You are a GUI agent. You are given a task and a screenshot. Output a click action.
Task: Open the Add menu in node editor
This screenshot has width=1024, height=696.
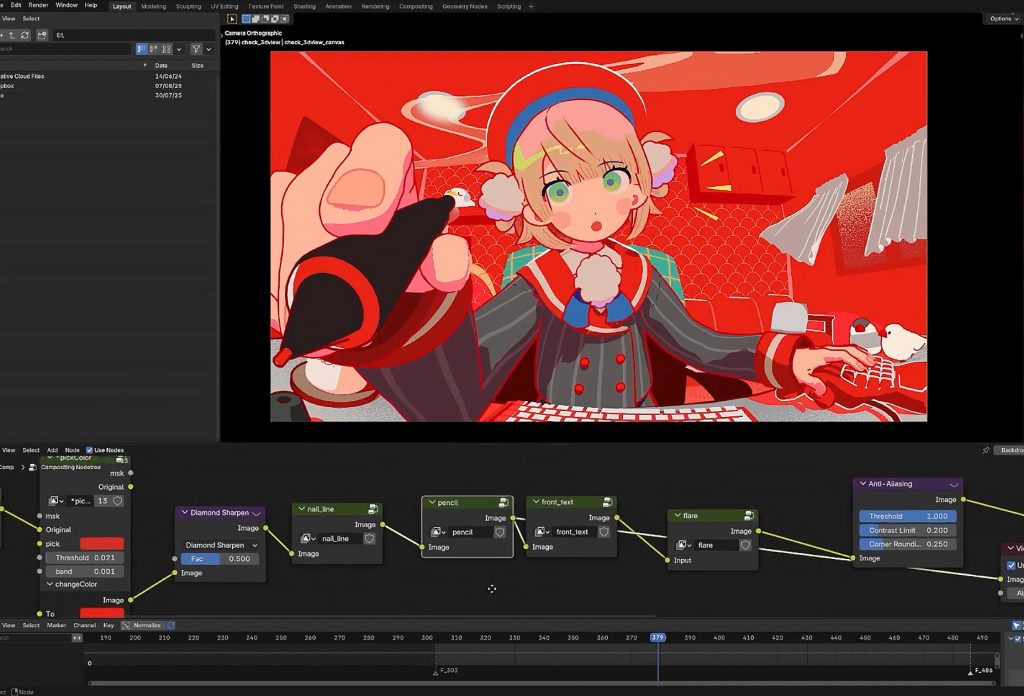(x=52, y=450)
